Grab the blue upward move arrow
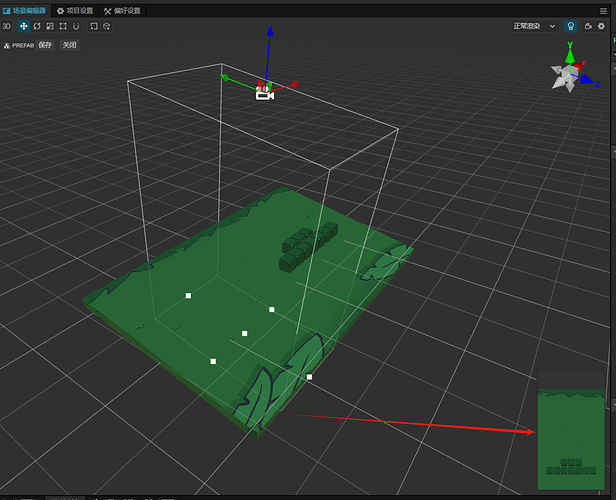This screenshot has width=616, height=500. (x=270, y=31)
